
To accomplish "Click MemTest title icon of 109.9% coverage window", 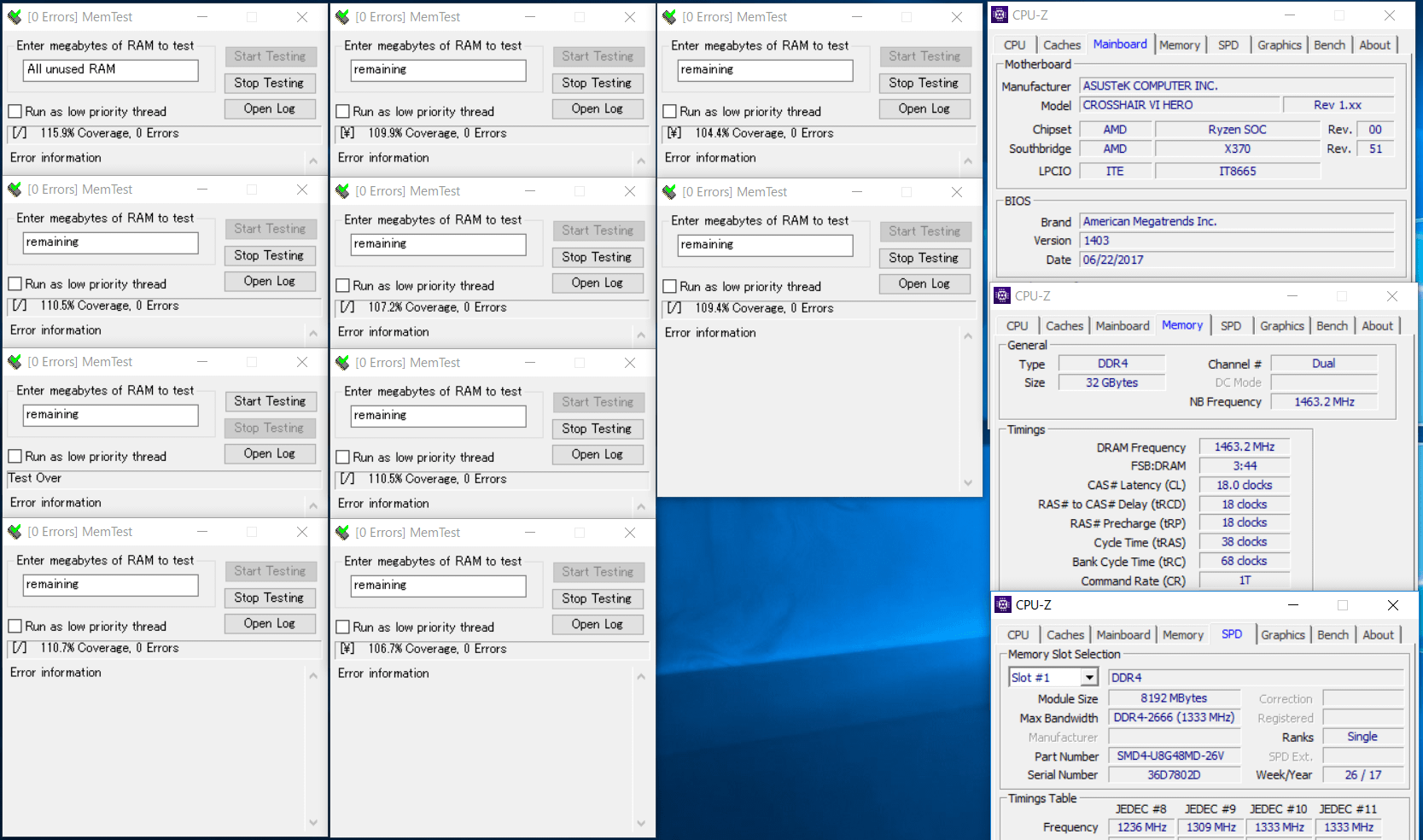I will tap(342, 17).
